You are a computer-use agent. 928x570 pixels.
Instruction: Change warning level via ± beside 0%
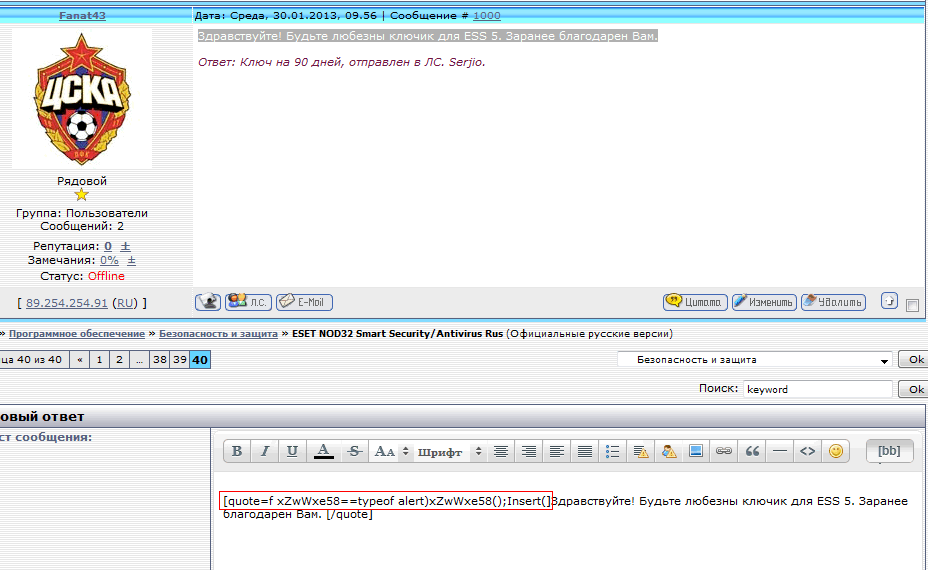[131, 260]
